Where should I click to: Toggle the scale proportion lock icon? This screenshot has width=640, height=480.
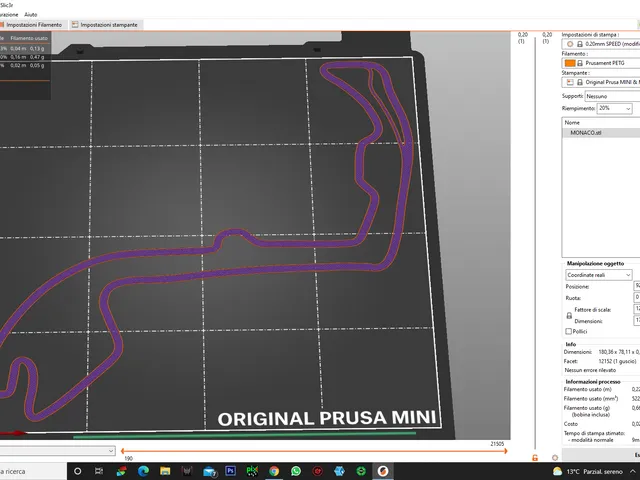pos(569,316)
